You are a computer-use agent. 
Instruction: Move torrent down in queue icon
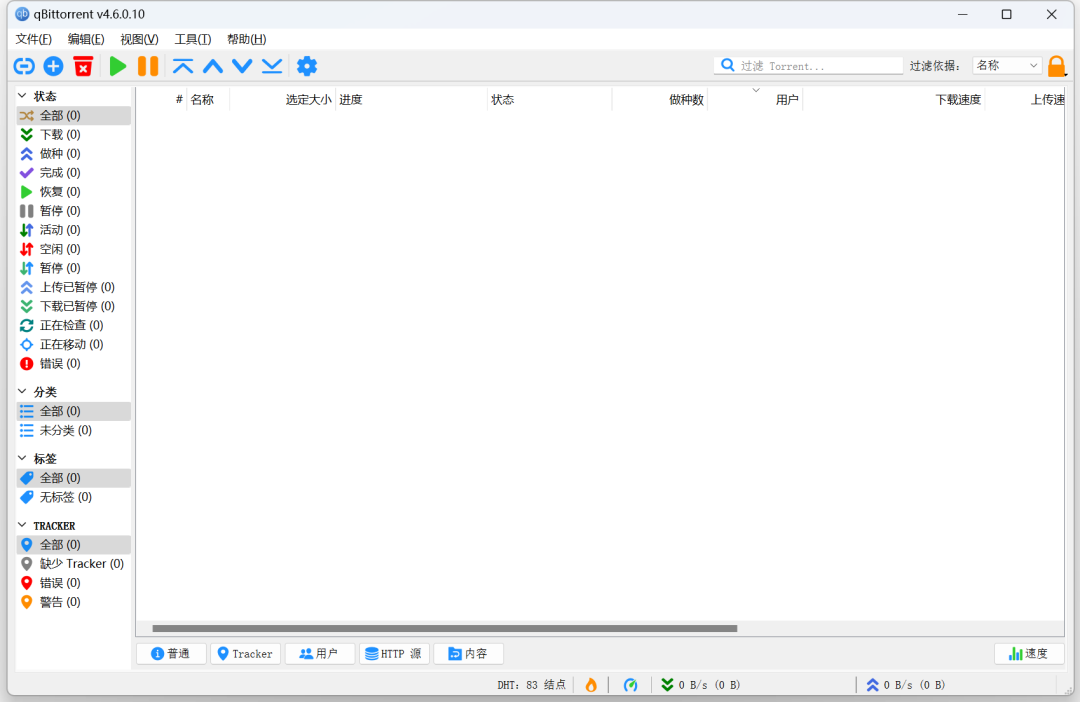(x=242, y=66)
